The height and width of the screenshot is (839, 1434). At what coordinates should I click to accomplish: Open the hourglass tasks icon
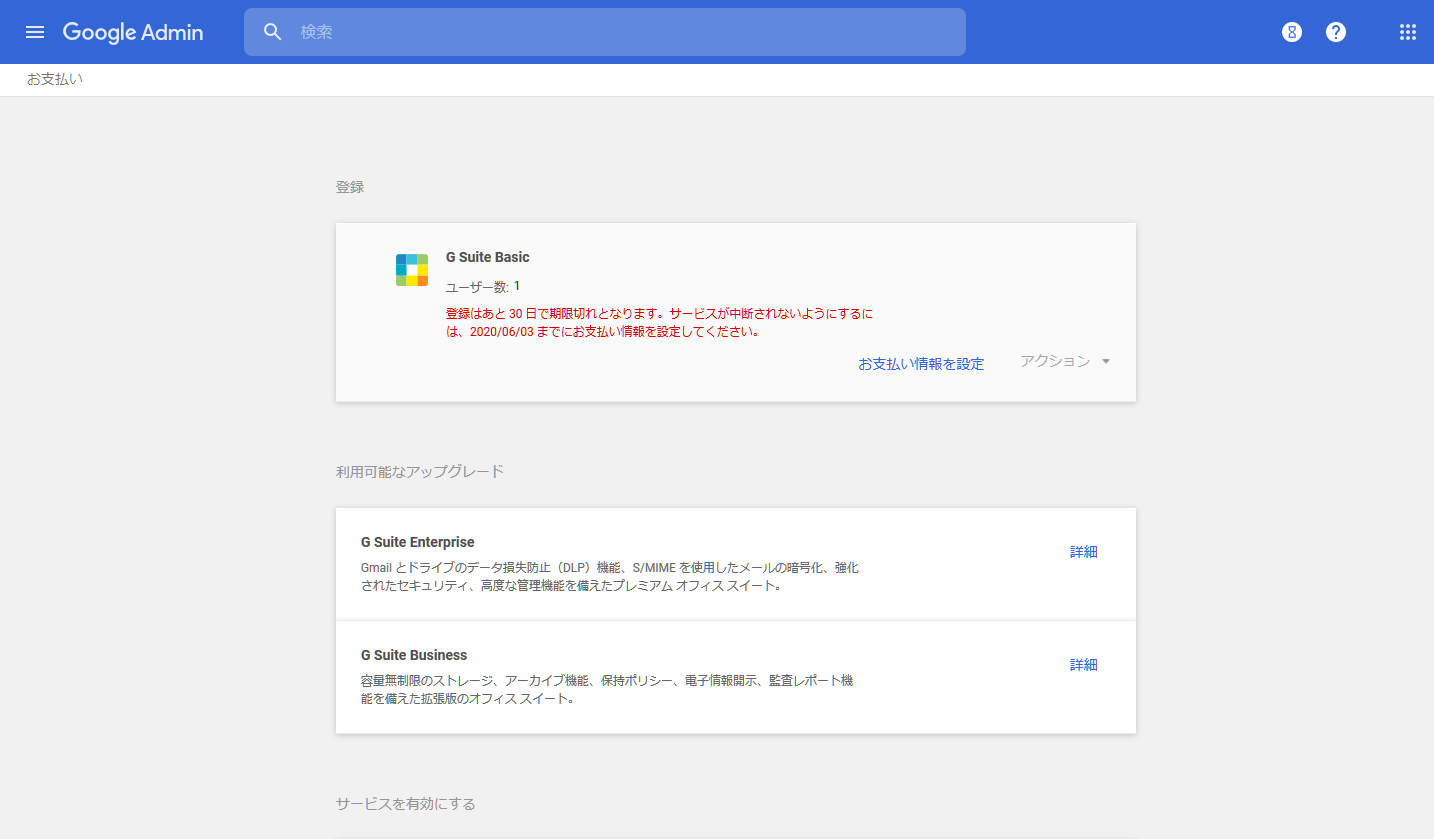coord(1292,32)
